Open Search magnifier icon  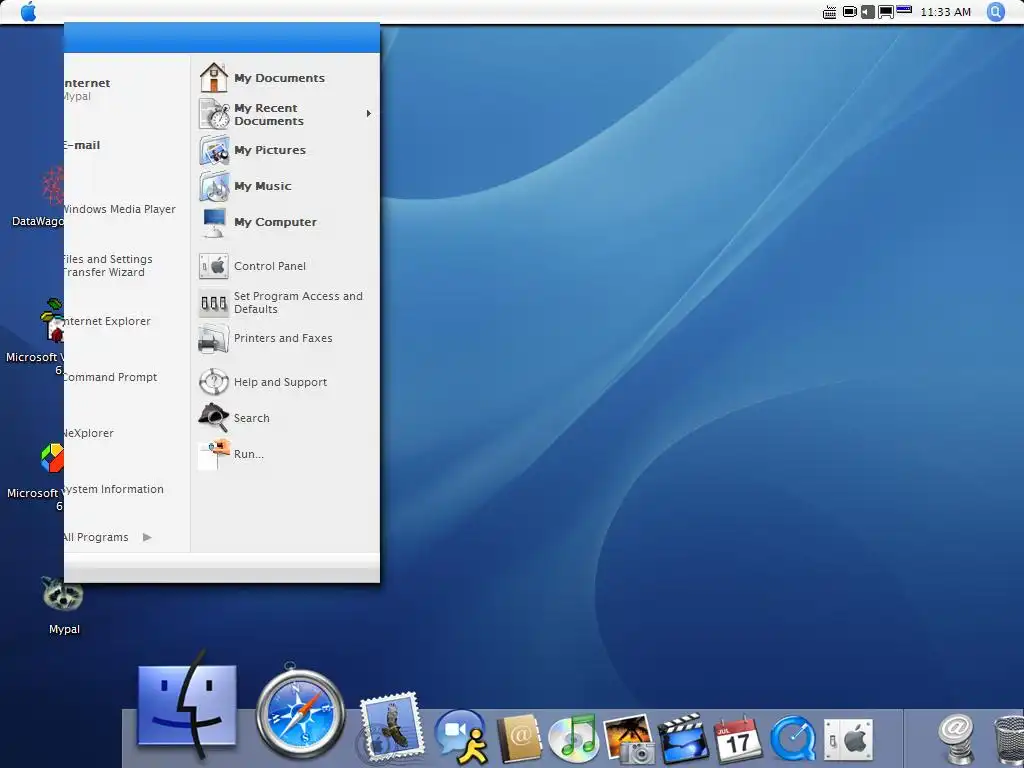click(214, 418)
